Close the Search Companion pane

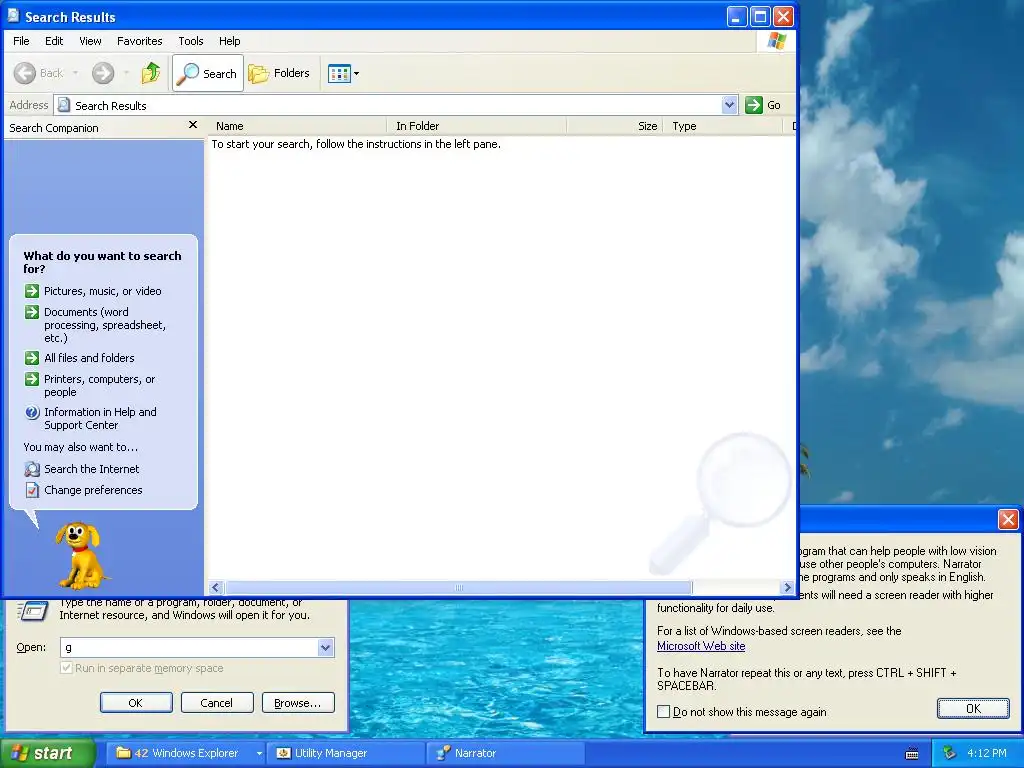coord(193,125)
